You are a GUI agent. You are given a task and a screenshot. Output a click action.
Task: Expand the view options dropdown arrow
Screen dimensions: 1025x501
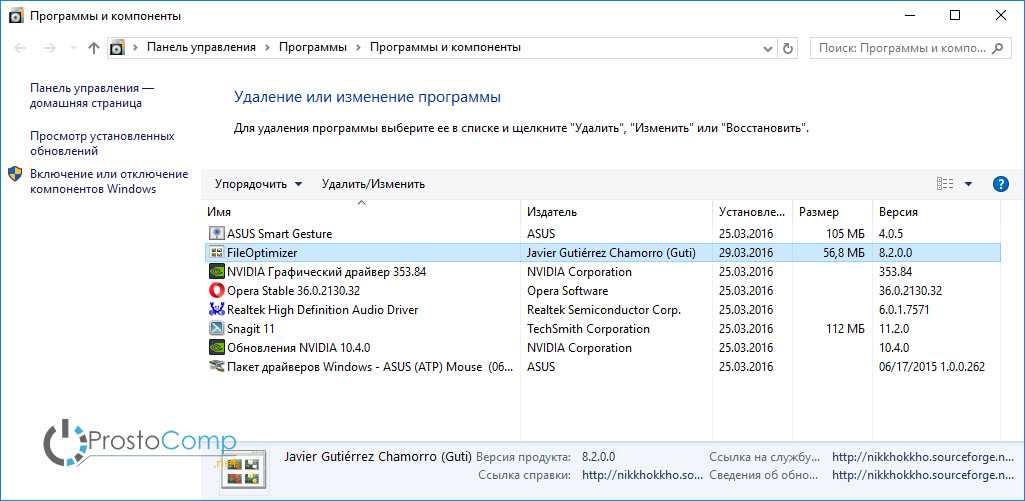click(x=968, y=184)
